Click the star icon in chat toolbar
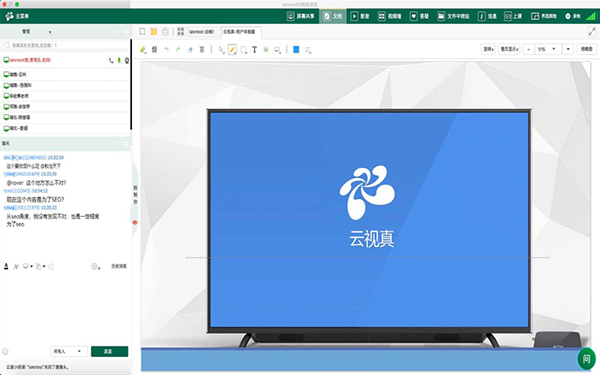Image resolution: width=600 pixels, height=375 pixels. click(51, 266)
